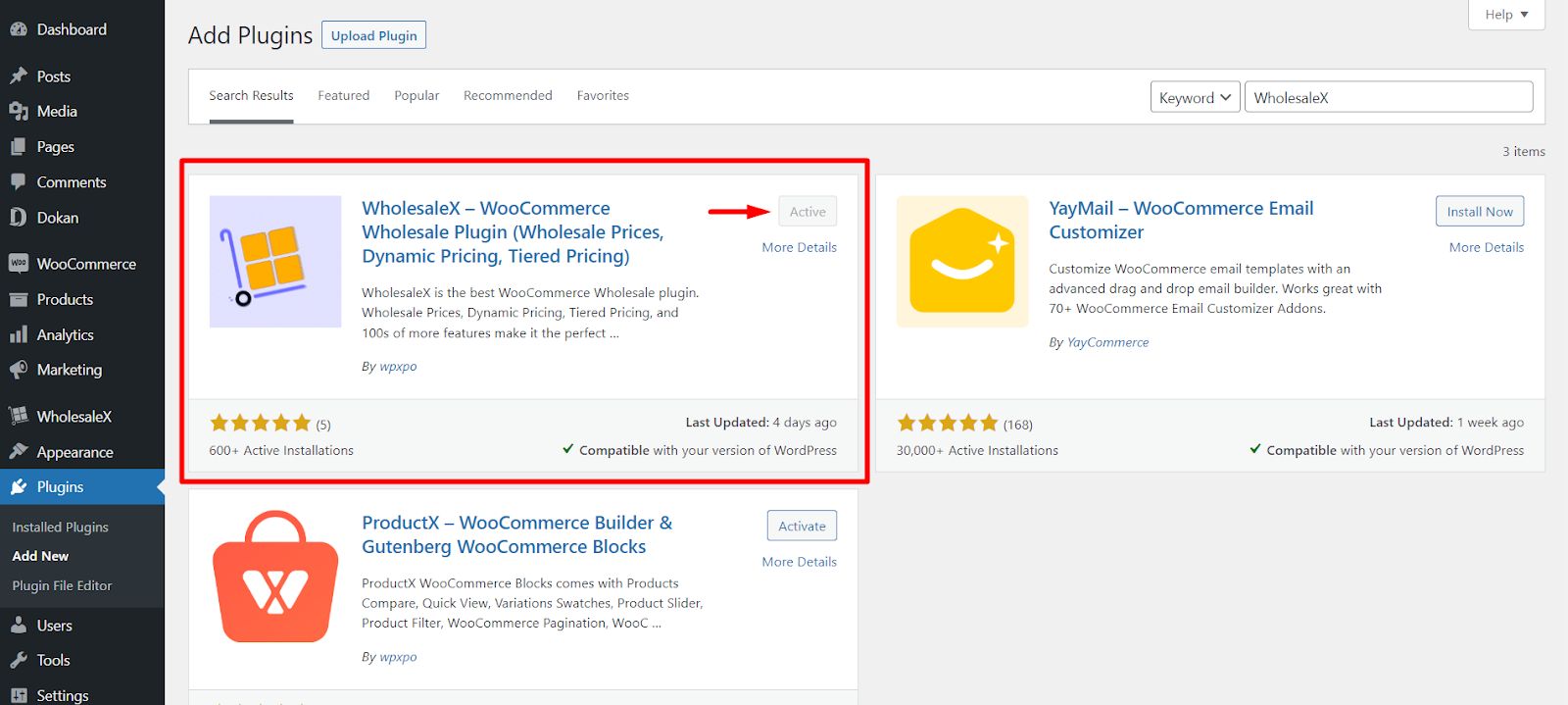
Task: Click the Dokan D icon
Action: click(x=19, y=218)
